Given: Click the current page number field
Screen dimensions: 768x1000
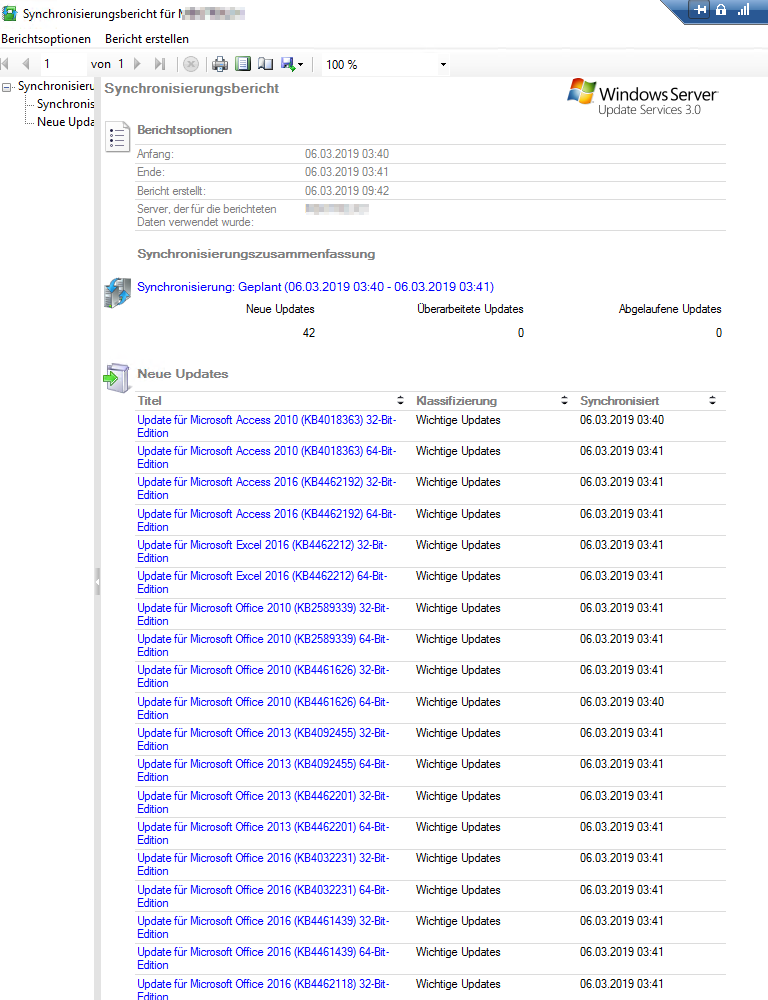Looking at the screenshot, I should pyautogui.click(x=63, y=64).
